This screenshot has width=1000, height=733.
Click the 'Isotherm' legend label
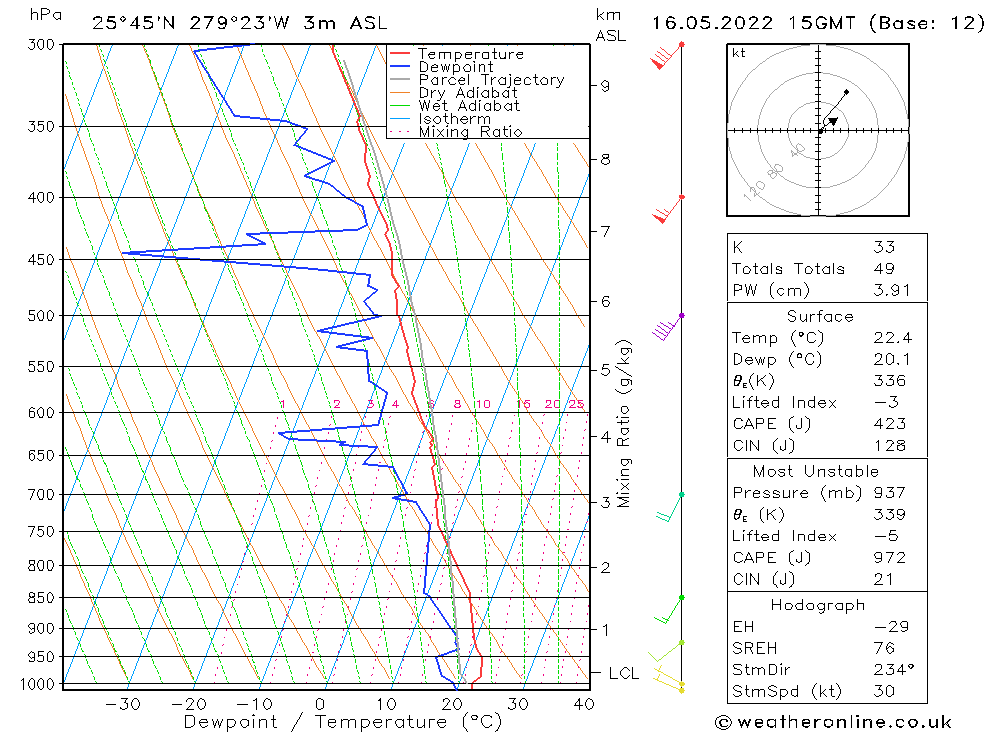pyautogui.click(x=455, y=119)
